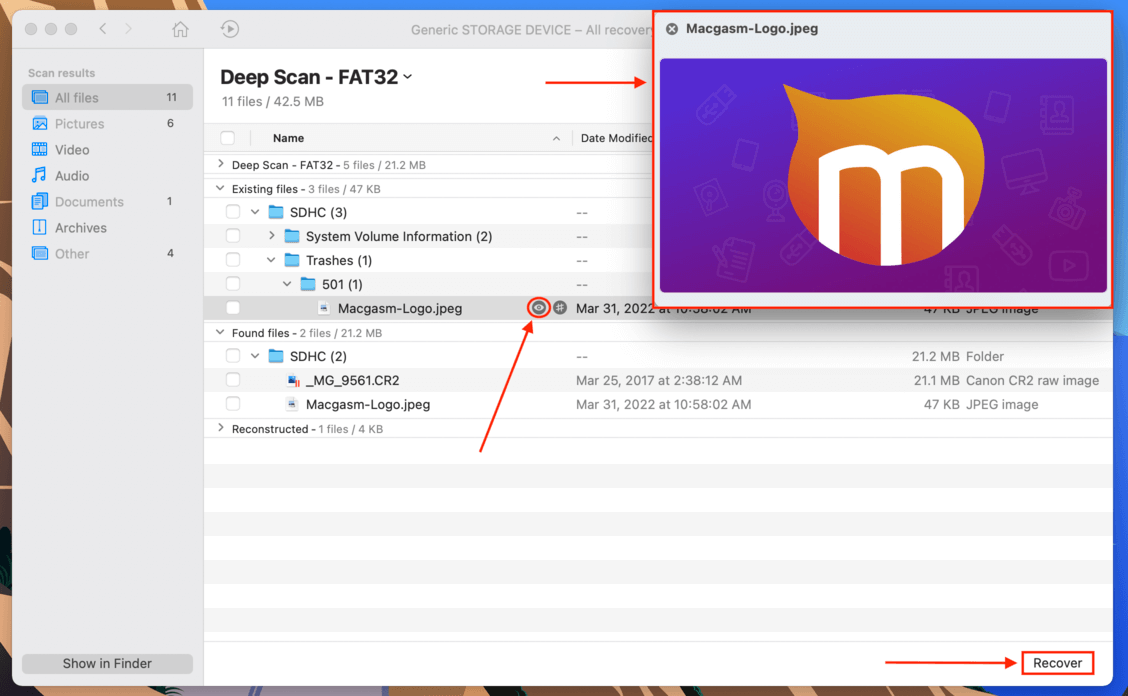This screenshot has width=1128, height=696.
Task: Check the _MG_9561.CR2 checkbox
Action: [x=232, y=380]
